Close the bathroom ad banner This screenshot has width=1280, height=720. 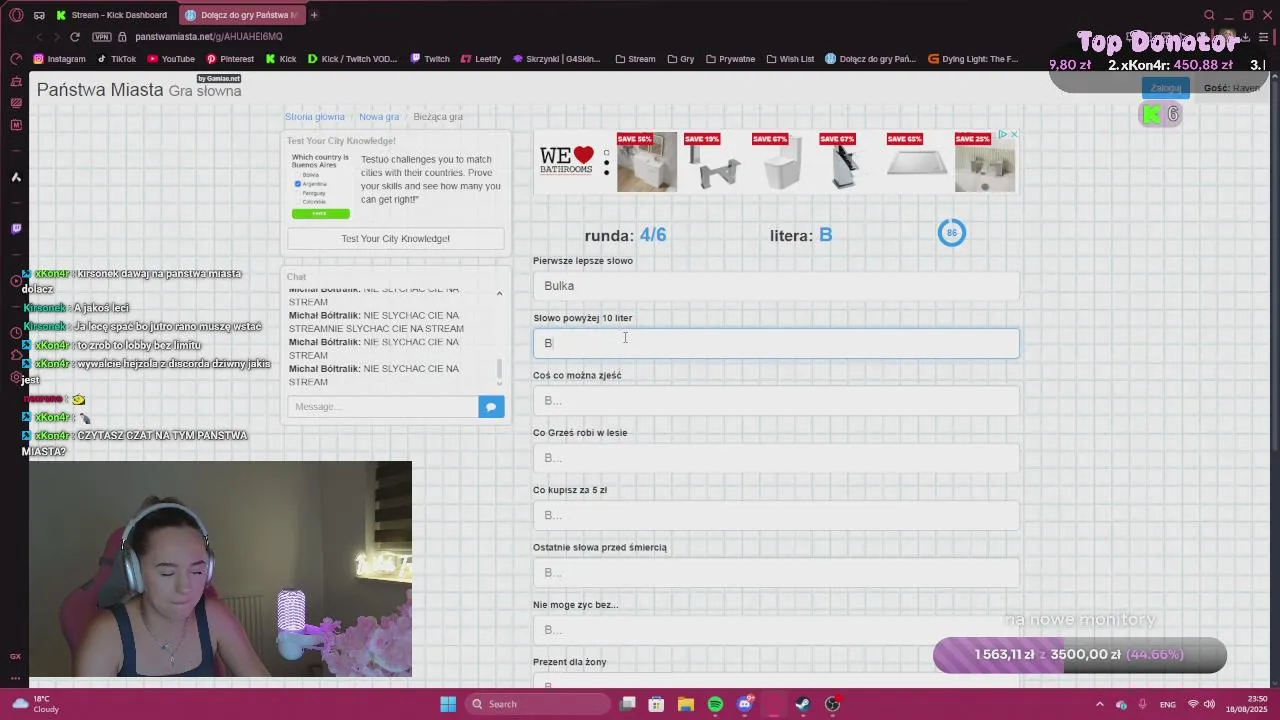[1014, 134]
